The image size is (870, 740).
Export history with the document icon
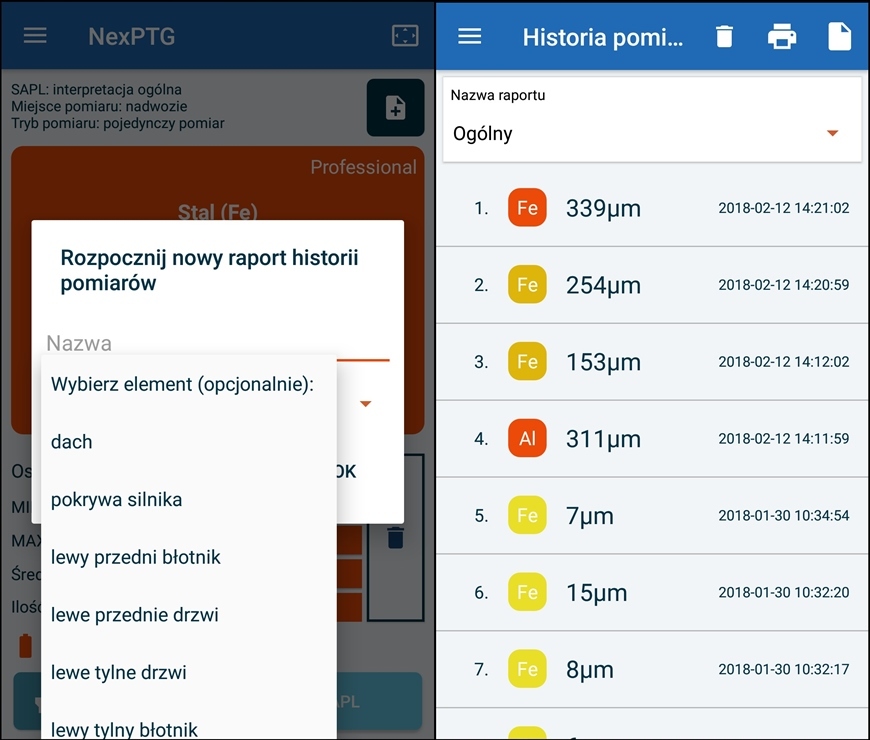coord(839,37)
